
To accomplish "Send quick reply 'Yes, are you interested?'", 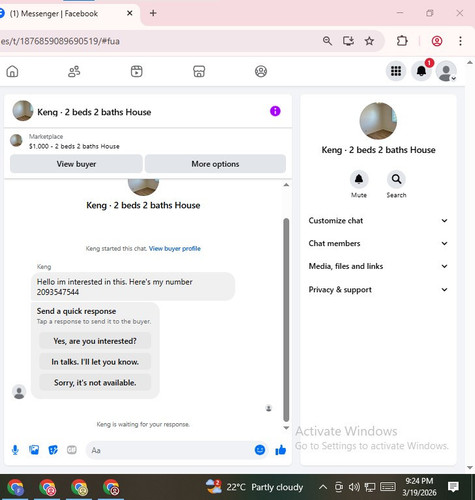I will point(95,341).
